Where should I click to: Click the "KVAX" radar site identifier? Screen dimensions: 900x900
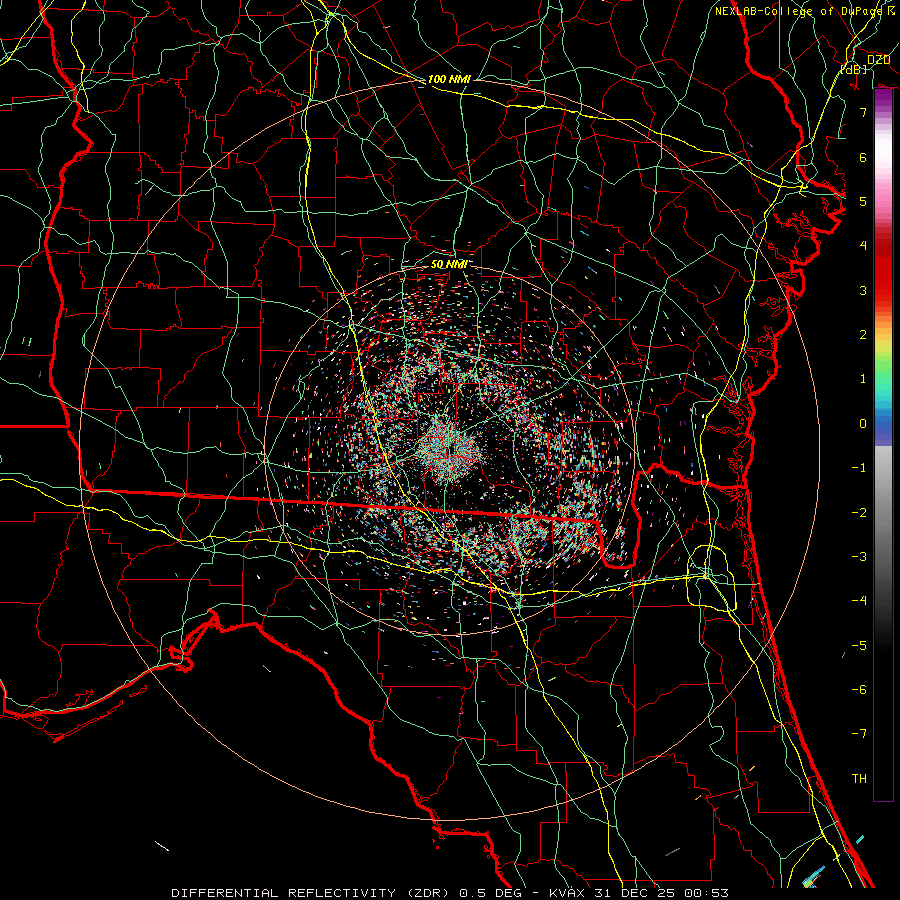(567, 893)
